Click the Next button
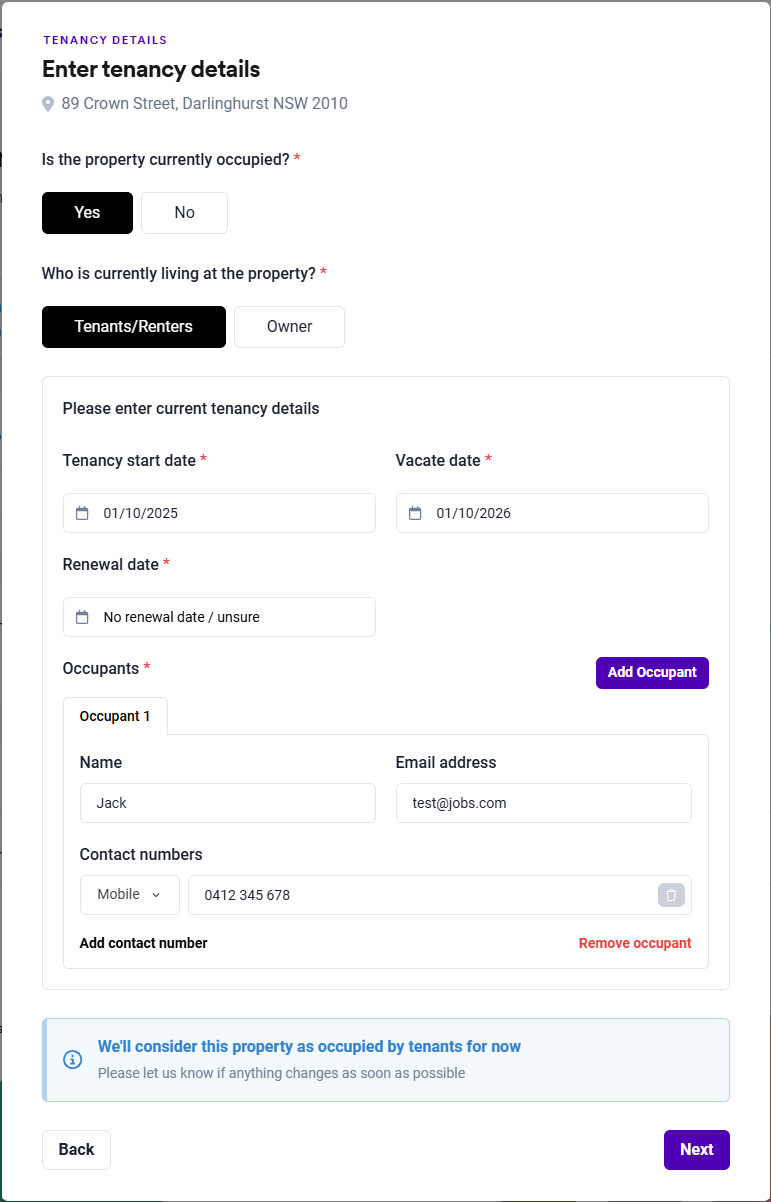Viewport: 771px width, 1202px height. coord(696,1150)
